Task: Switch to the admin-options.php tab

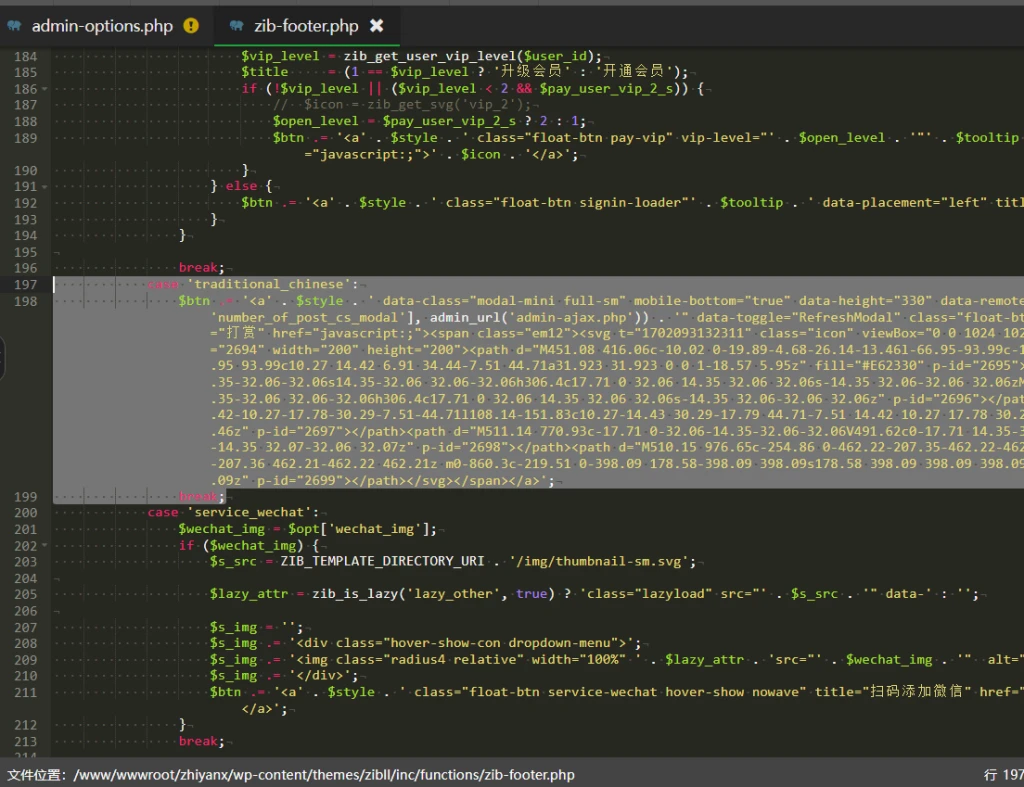Action: click(x=102, y=26)
